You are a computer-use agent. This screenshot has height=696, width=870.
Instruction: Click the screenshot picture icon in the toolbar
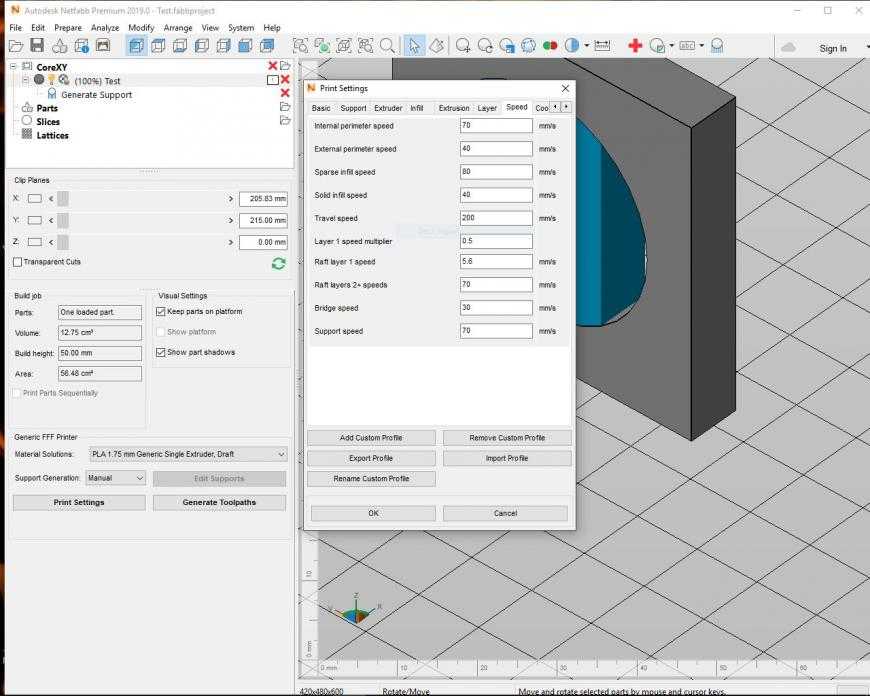click(x=103, y=46)
